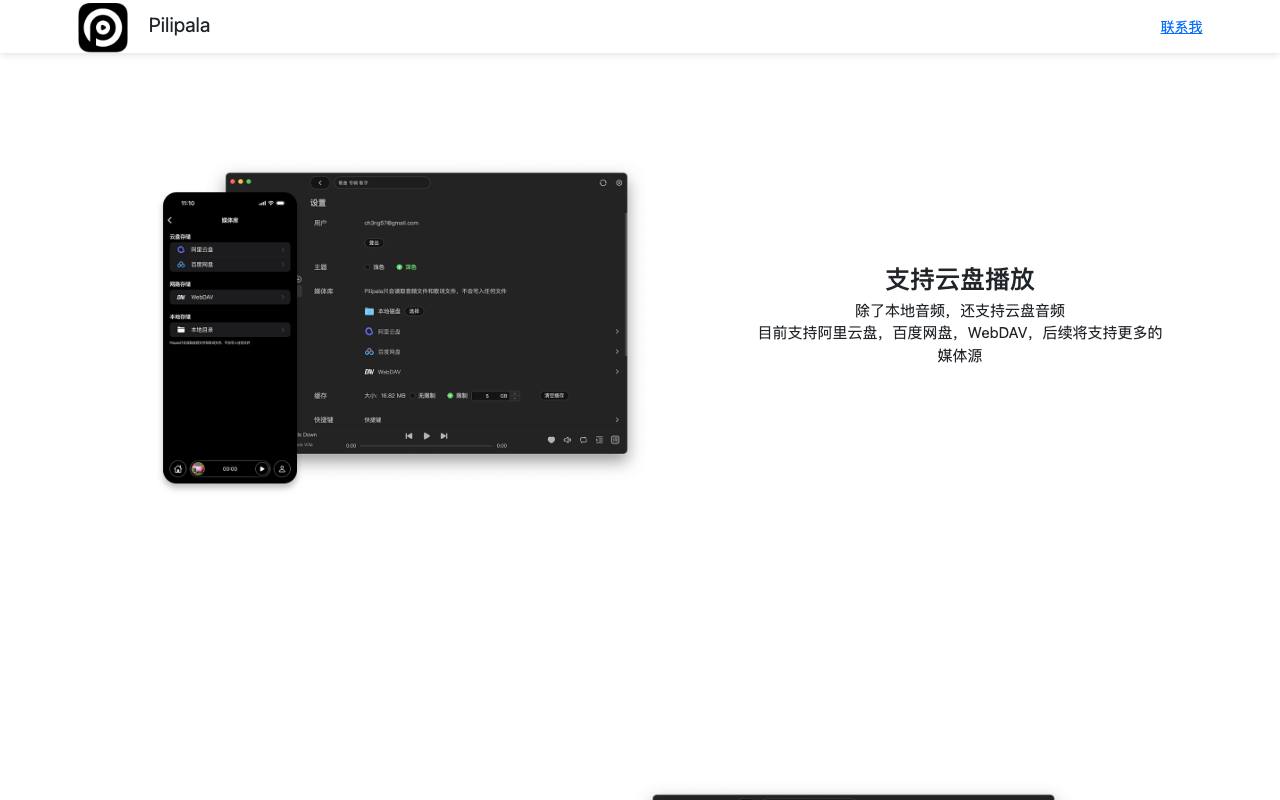1280x800 pixels.
Task: Click the back arrow in the desktop app toolbar
Action: [320, 183]
